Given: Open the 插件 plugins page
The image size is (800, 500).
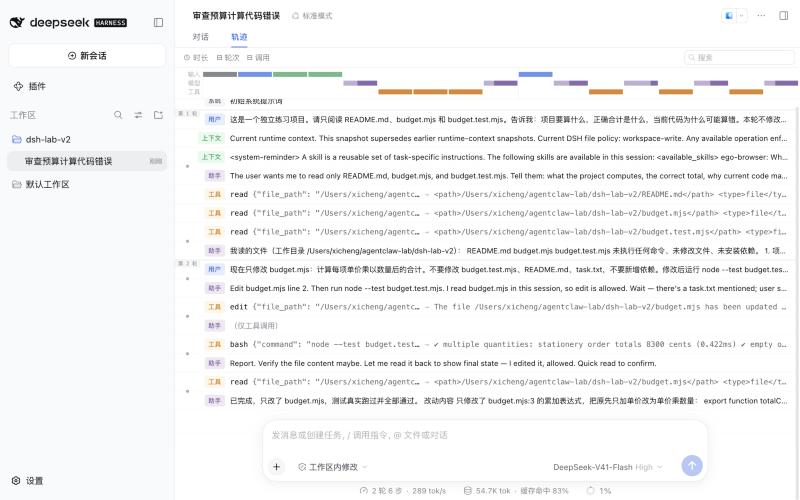Looking at the screenshot, I should point(30,86).
